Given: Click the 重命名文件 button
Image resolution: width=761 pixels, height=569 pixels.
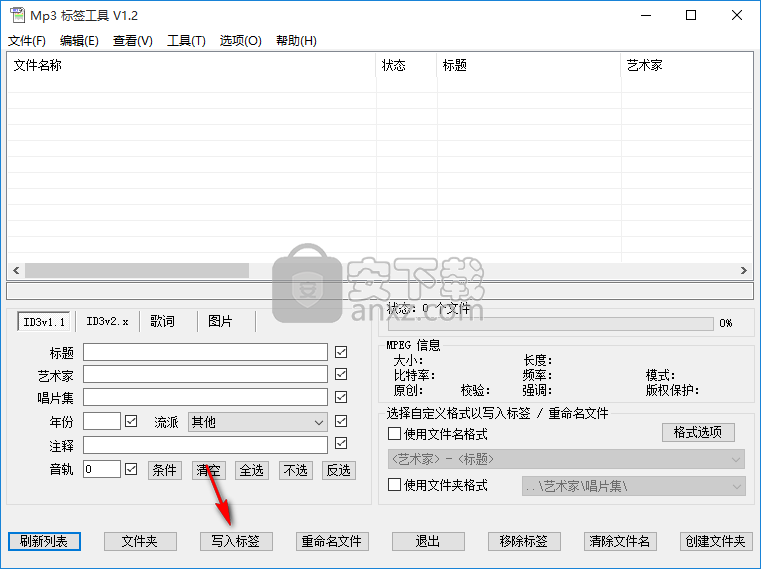Looking at the screenshot, I should 332,541.
